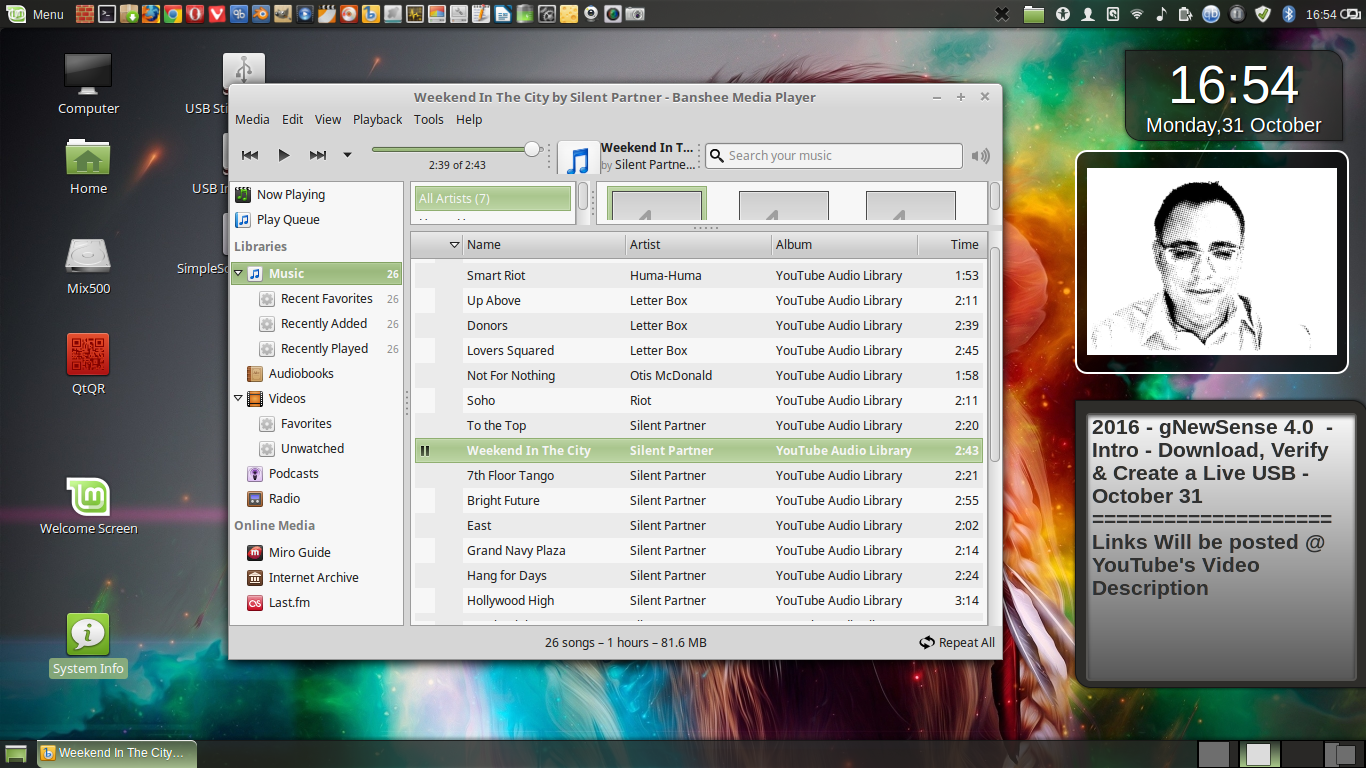
Task: Open column chooser triangle in track header
Action: tap(454, 245)
